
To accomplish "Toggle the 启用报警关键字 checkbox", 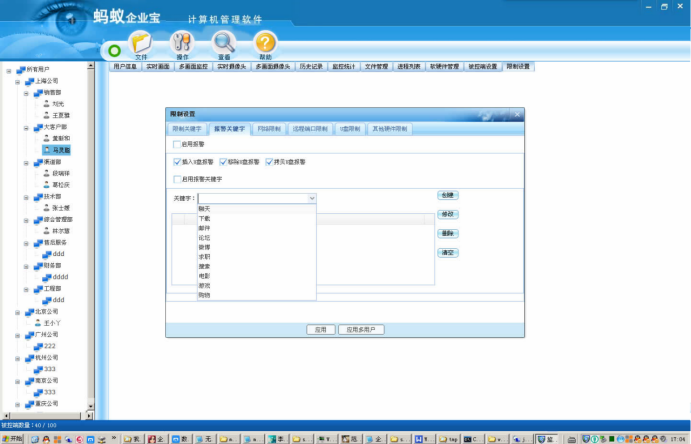I will [178, 179].
